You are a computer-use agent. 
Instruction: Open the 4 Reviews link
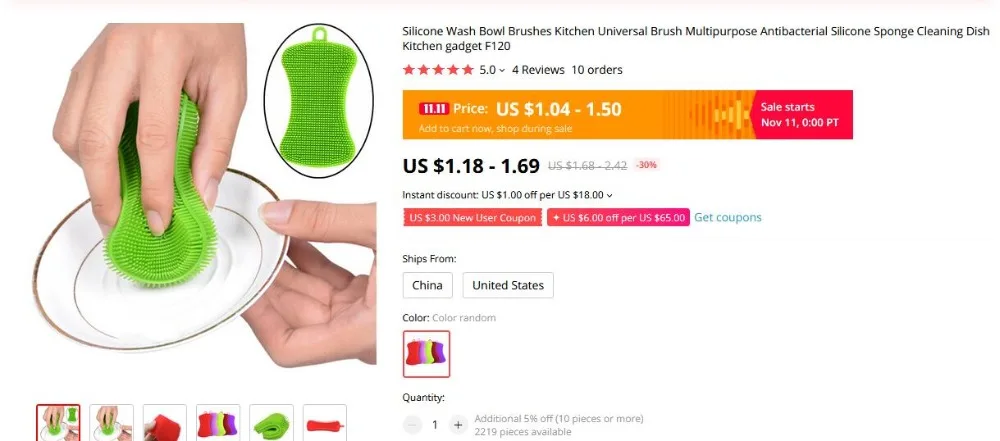(538, 70)
